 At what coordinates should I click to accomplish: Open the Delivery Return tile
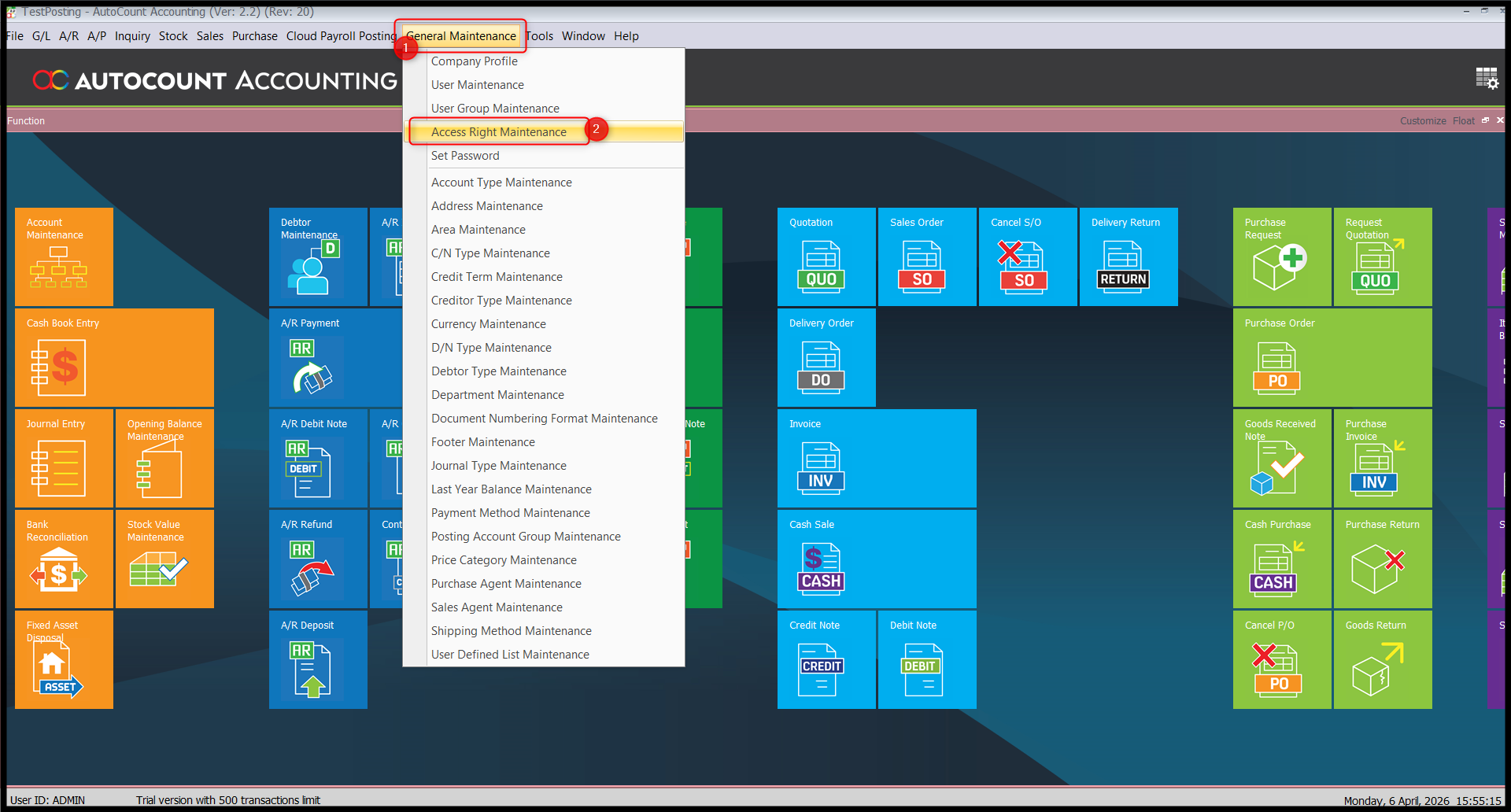1129,257
